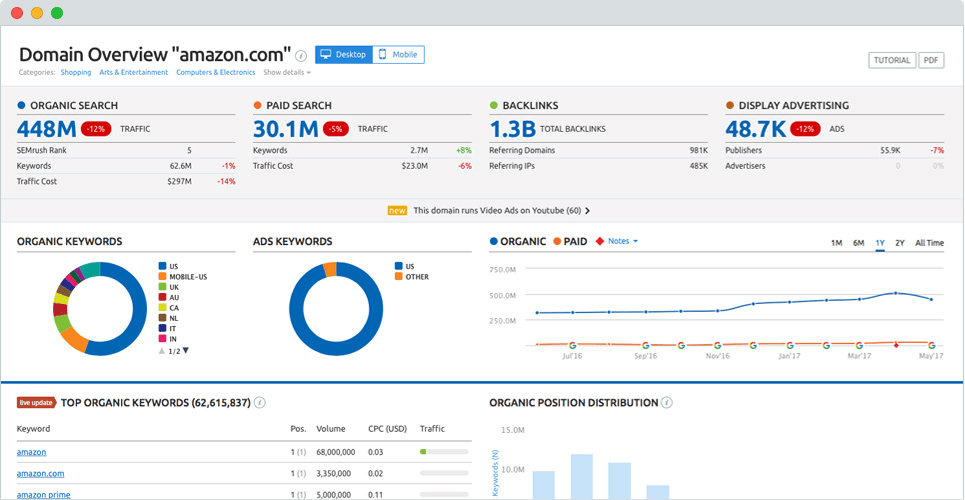Open the 'amazon prime' keyword link
The width and height of the screenshot is (965, 500).
click(43, 494)
